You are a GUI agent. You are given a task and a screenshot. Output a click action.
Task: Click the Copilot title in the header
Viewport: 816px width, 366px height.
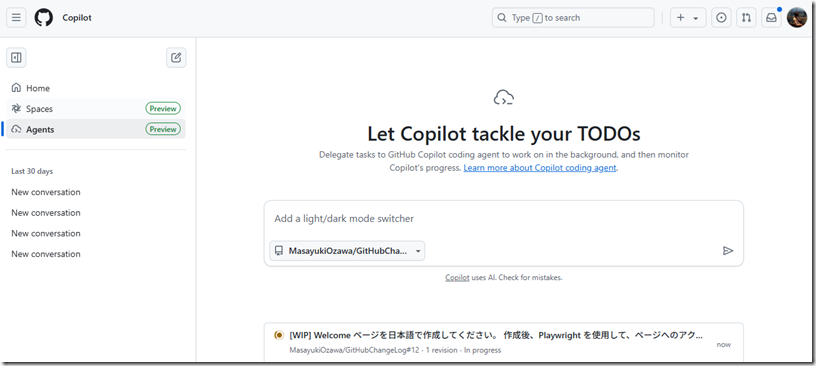click(x=77, y=18)
